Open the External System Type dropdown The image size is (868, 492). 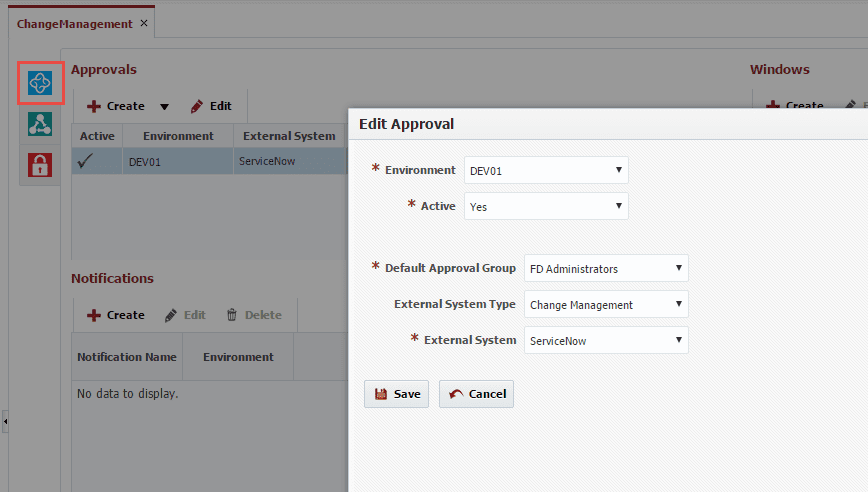point(606,304)
